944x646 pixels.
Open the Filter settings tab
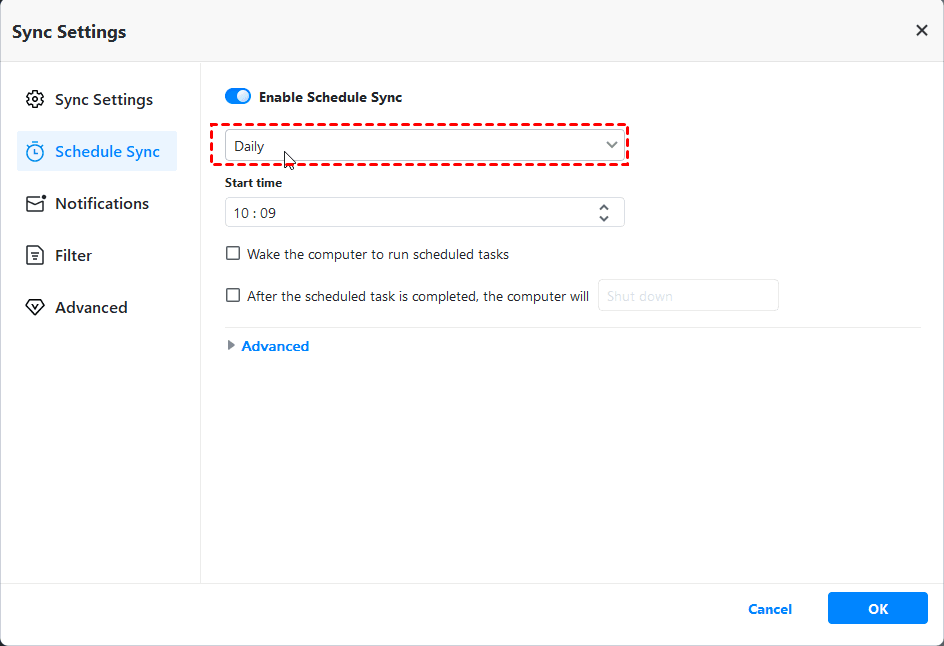[x=73, y=256]
